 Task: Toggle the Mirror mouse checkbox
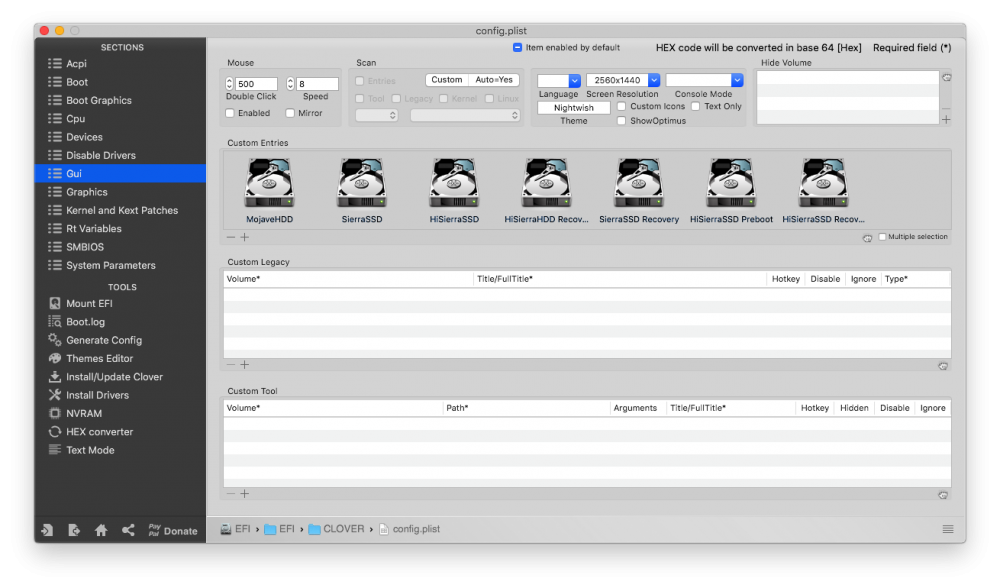(290, 113)
